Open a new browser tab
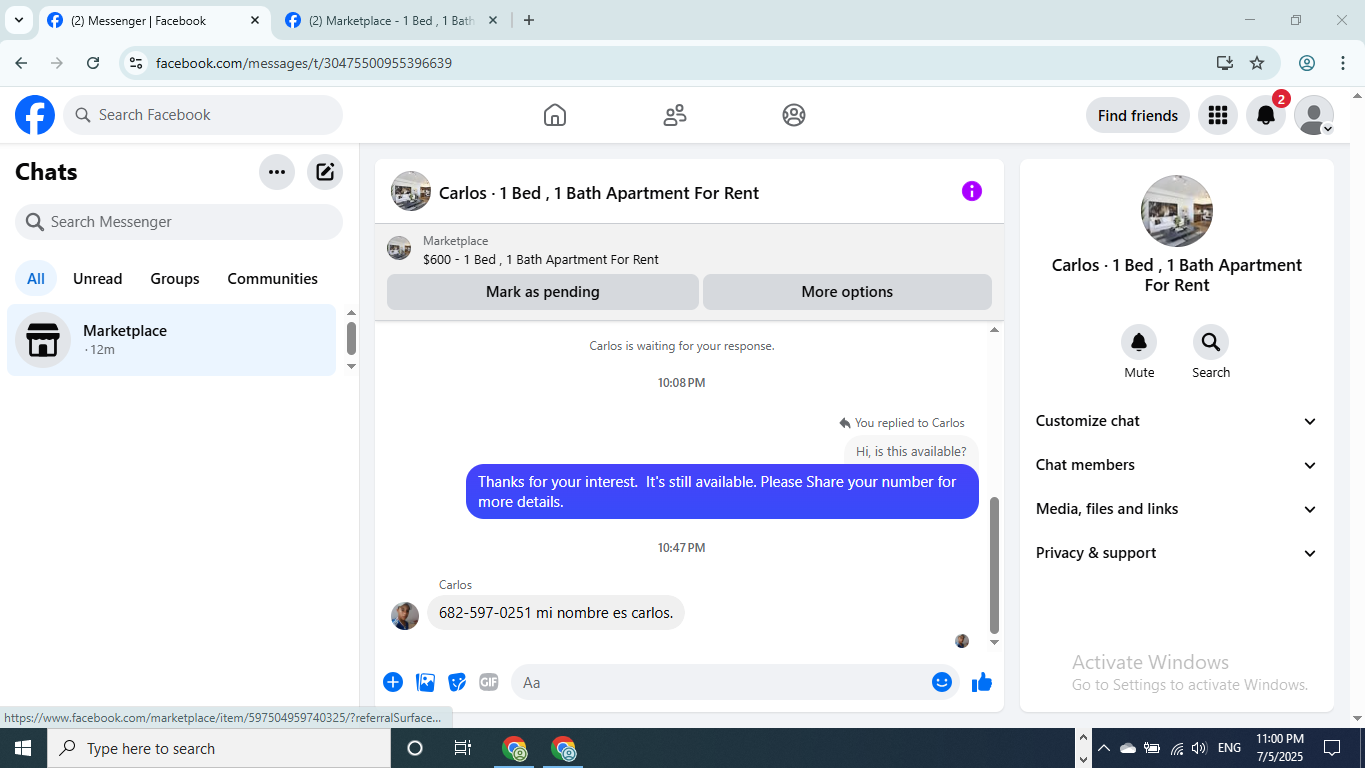The width and height of the screenshot is (1365, 768). click(x=529, y=20)
